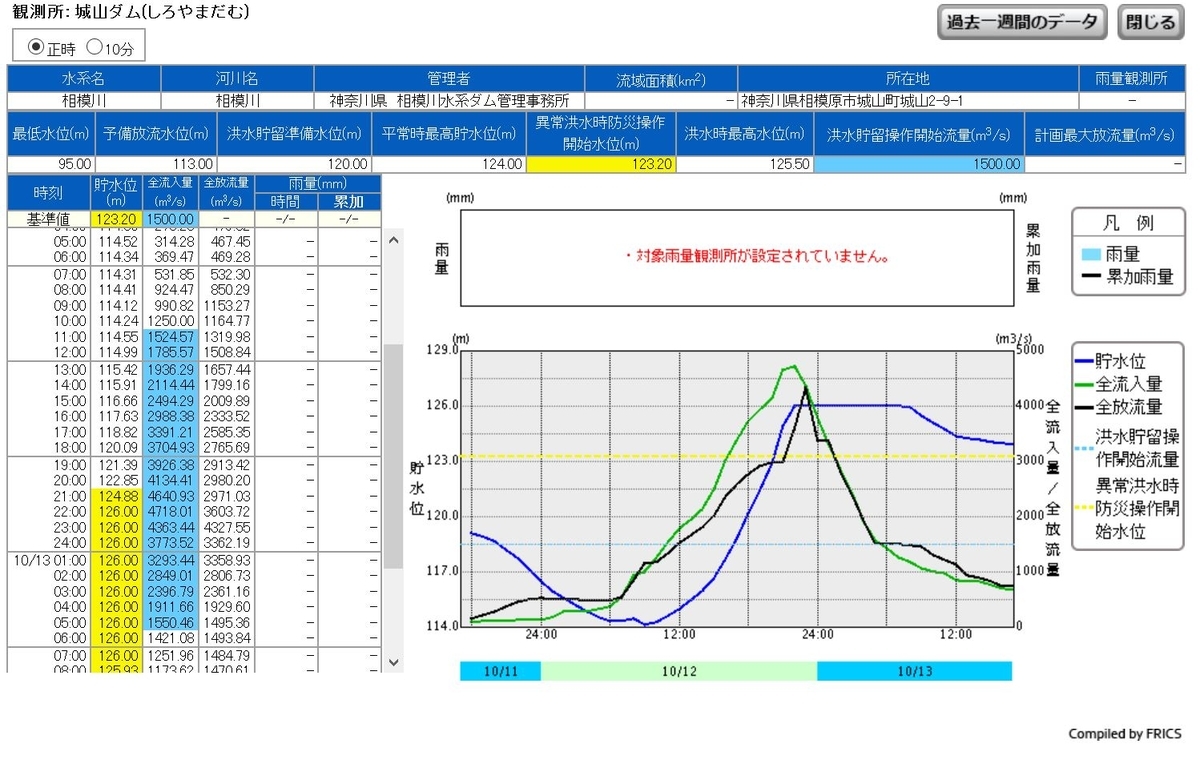This screenshot has width=1200, height=768.
Task: Click the 洪水貯留準備水位(m) header
Action: 294,134
